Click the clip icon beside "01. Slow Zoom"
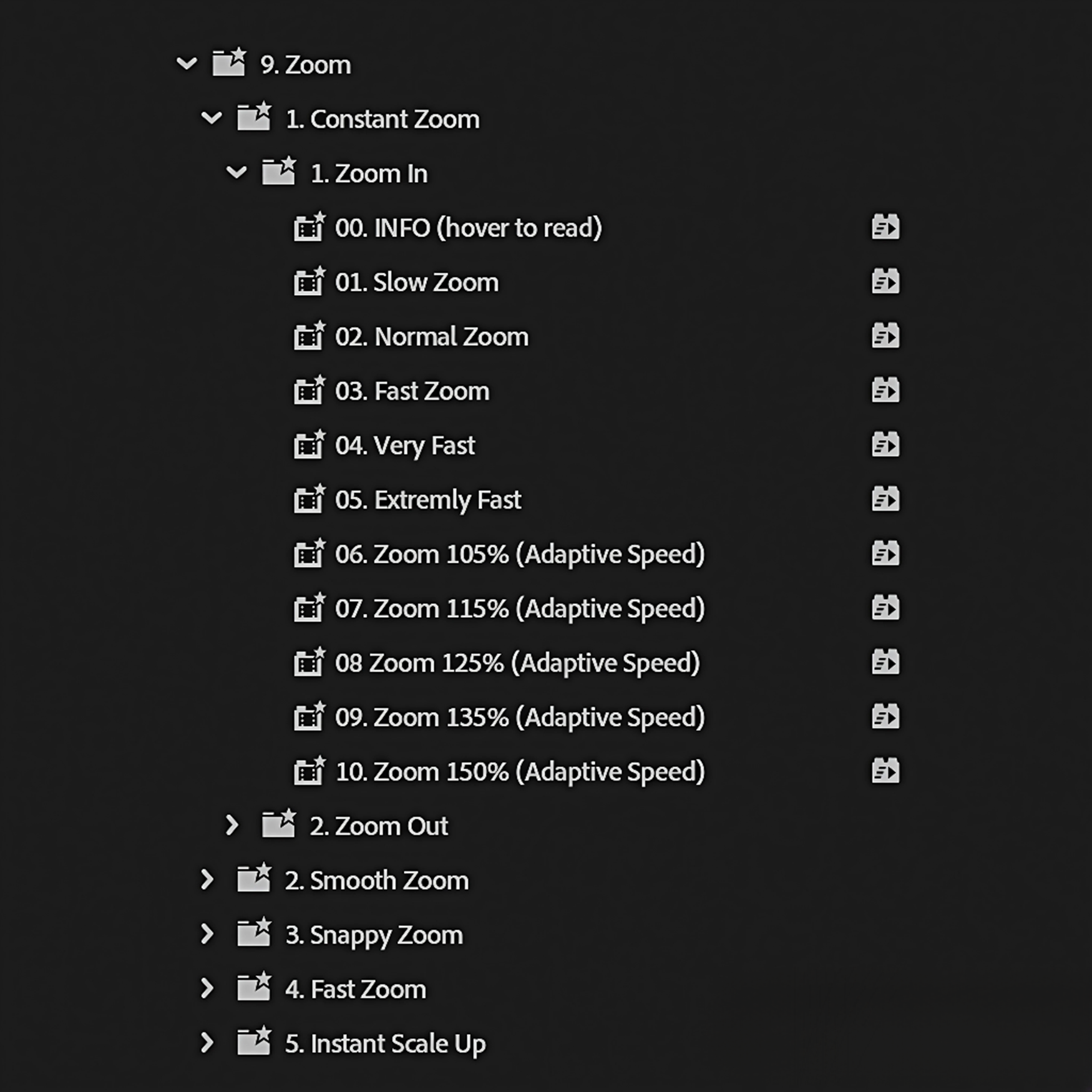The image size is (1092, 1092). click(309, 281)
